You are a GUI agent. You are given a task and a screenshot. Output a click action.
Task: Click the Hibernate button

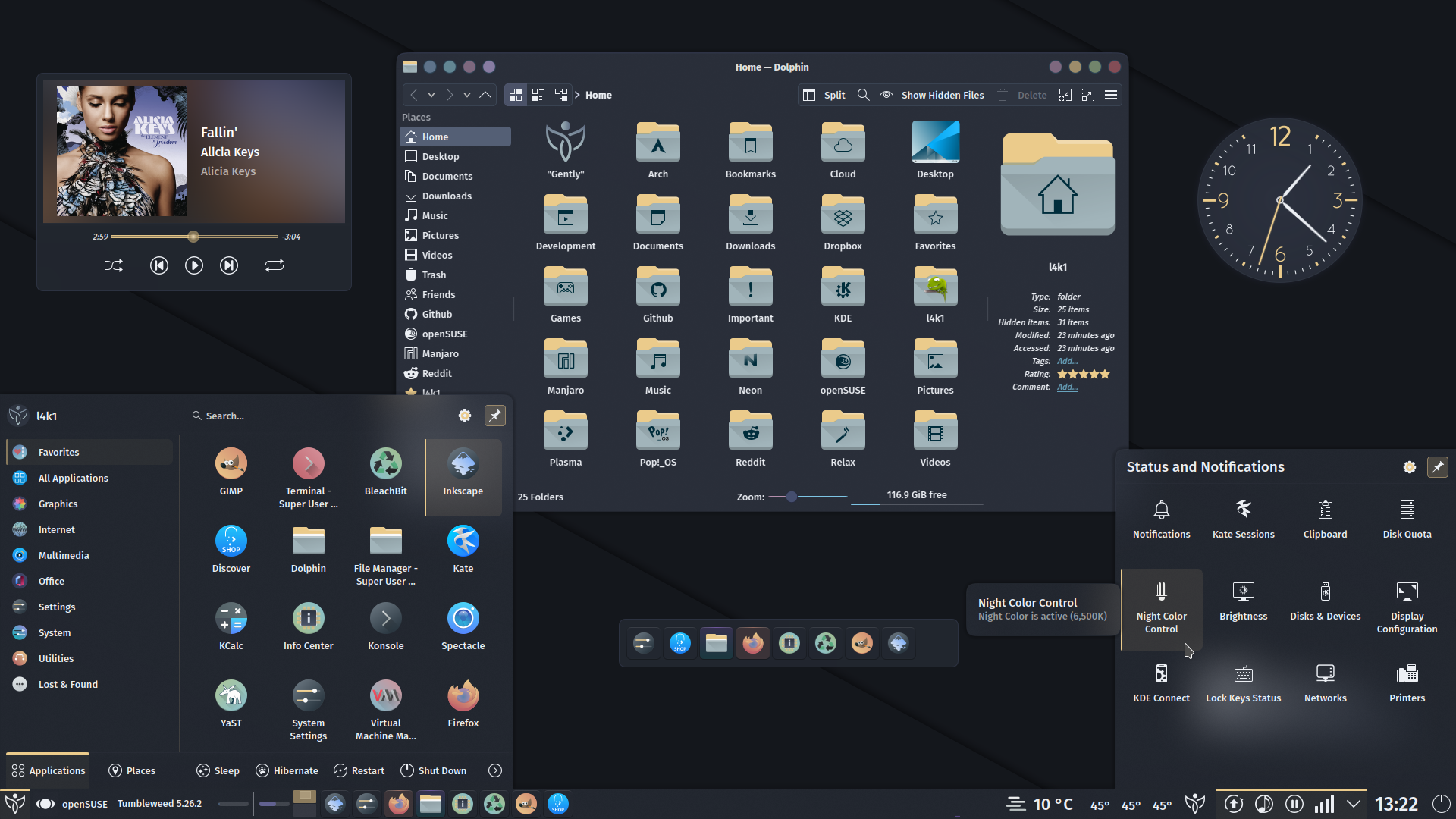tap(287, 770)
